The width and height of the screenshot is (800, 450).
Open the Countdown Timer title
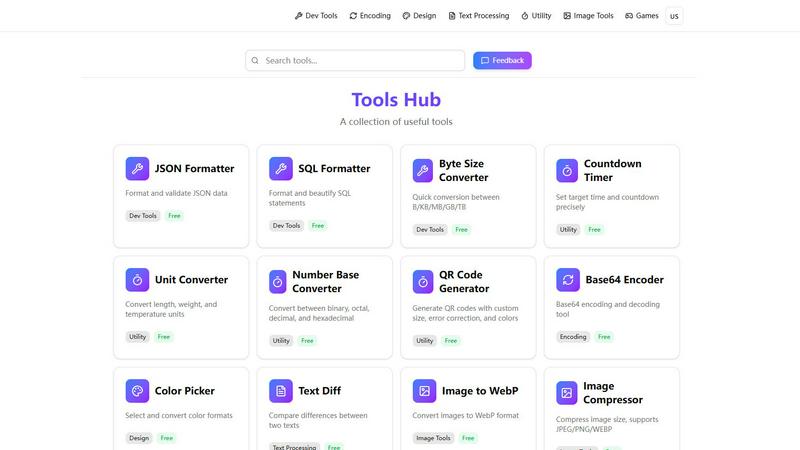click(612, 170)
